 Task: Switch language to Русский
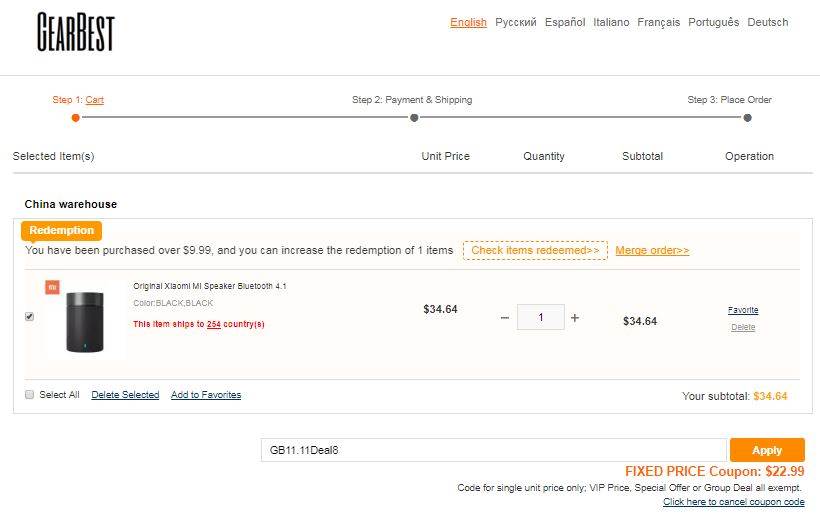[516, 22]
